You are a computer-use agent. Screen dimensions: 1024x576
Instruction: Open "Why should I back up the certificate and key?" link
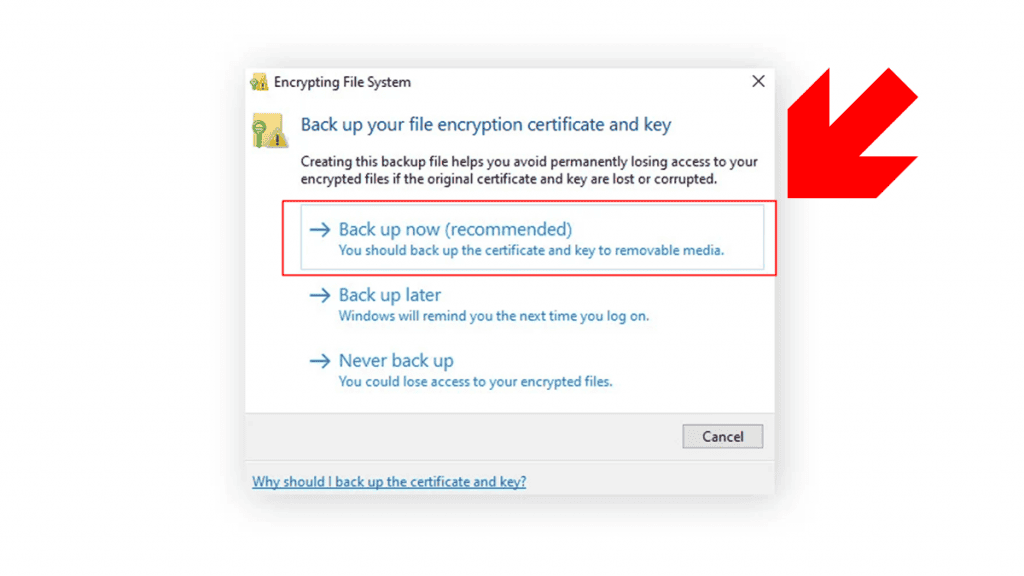tap(389, 482)
